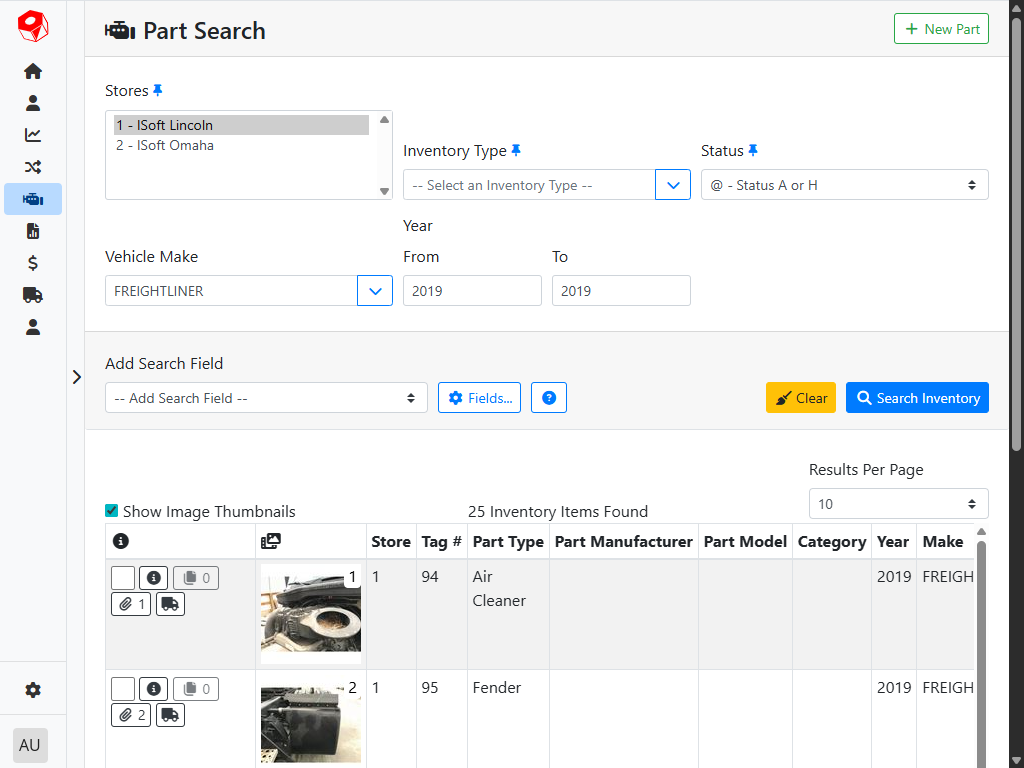Image resolution: width=1024 pixels, height=768 pixels.
Task: Click info icon for tag 94 row
Action: click(153, 578)
